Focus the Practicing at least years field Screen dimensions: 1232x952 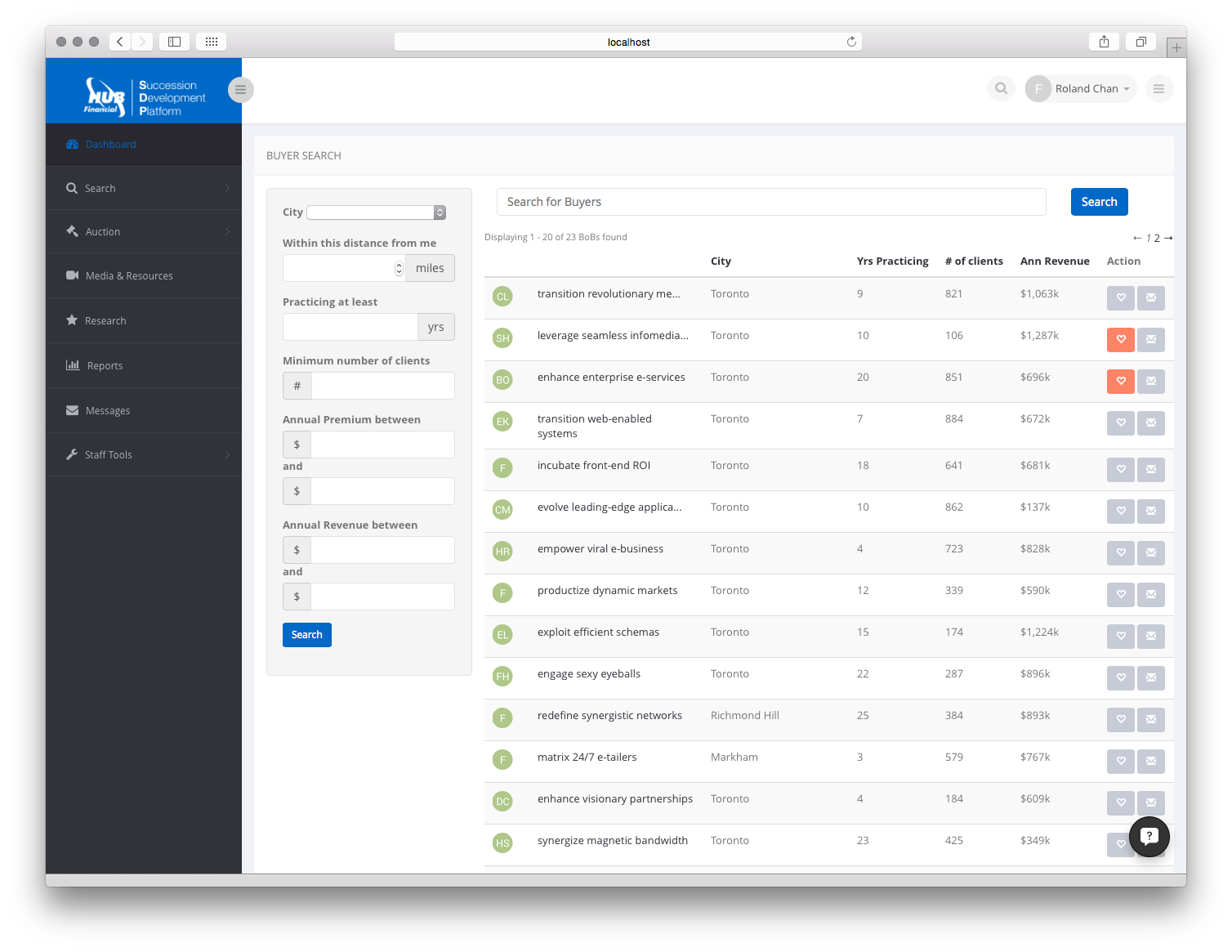point(350,327)
